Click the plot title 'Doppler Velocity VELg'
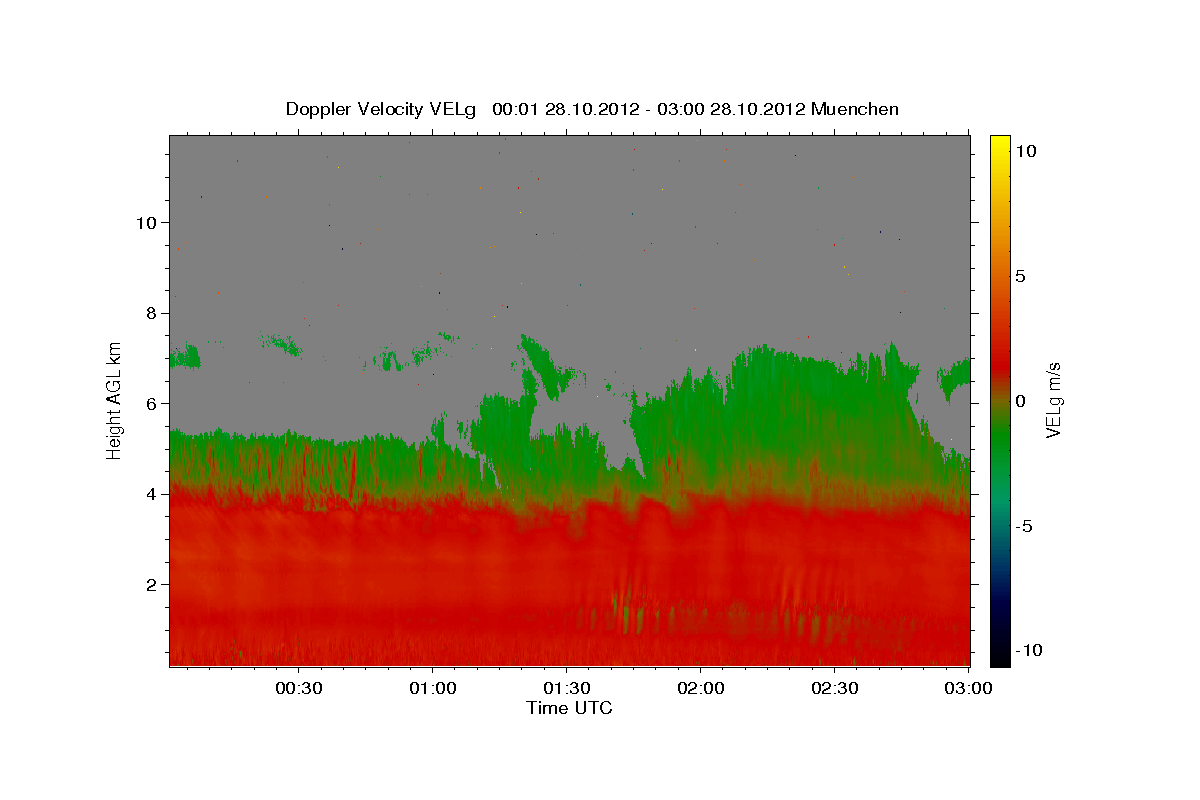This screenshot has height=800, width=1200. point(383,109)
